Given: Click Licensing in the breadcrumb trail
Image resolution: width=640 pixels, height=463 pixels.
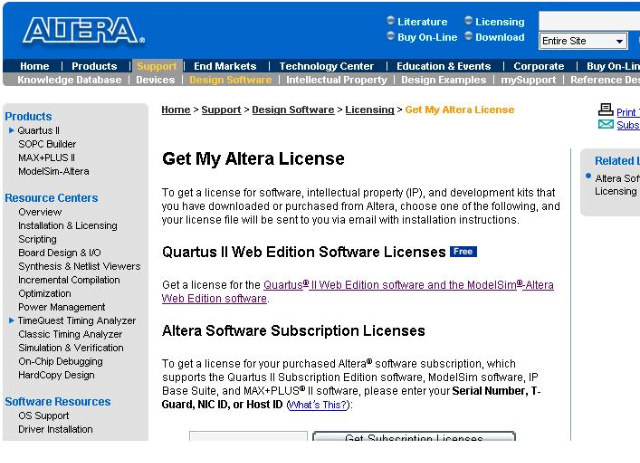Looking at the screenshot, I should (x=370, y=110).
